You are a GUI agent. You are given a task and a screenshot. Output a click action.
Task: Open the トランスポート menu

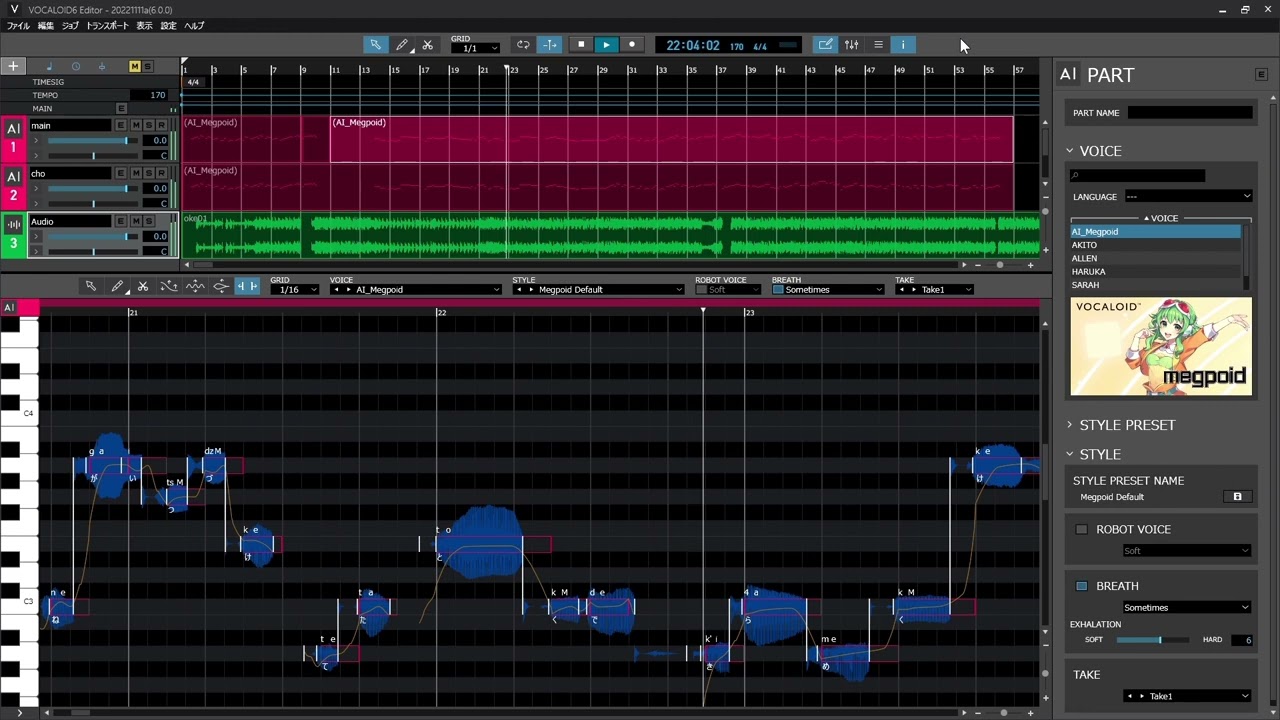(x=107, y=26)
